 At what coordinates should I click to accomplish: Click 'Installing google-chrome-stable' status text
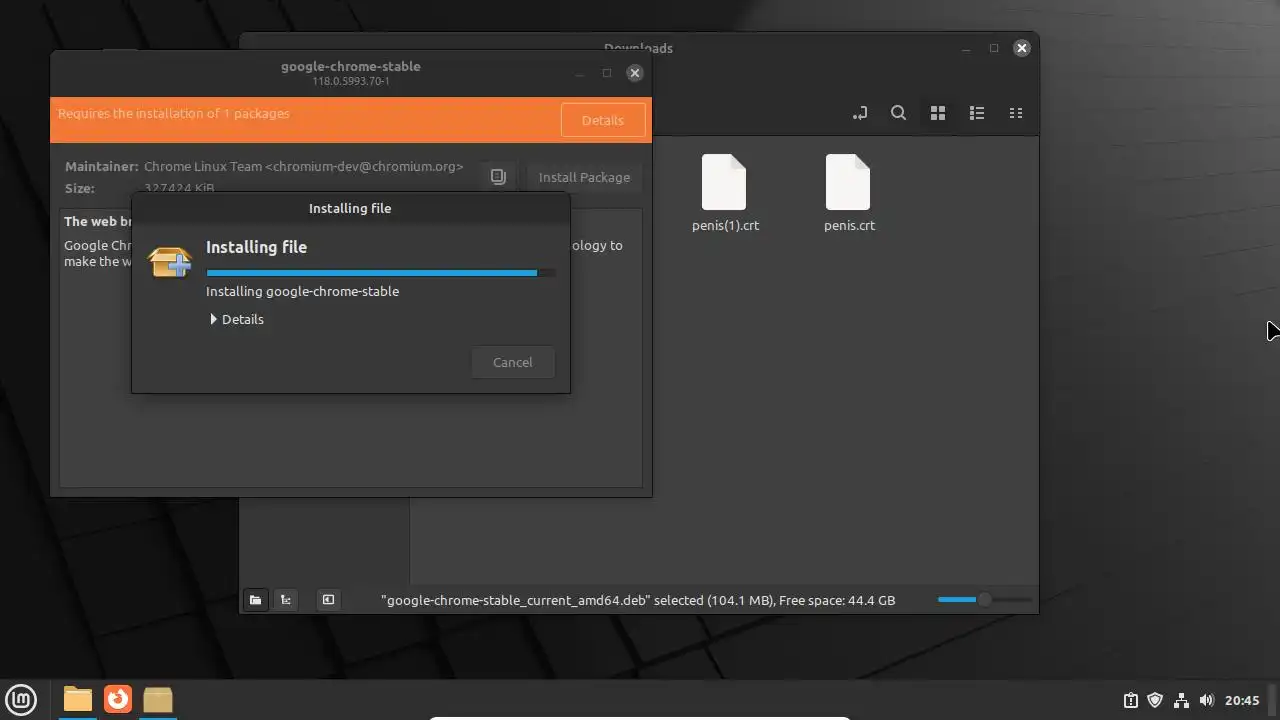click(x=302, y=291)
